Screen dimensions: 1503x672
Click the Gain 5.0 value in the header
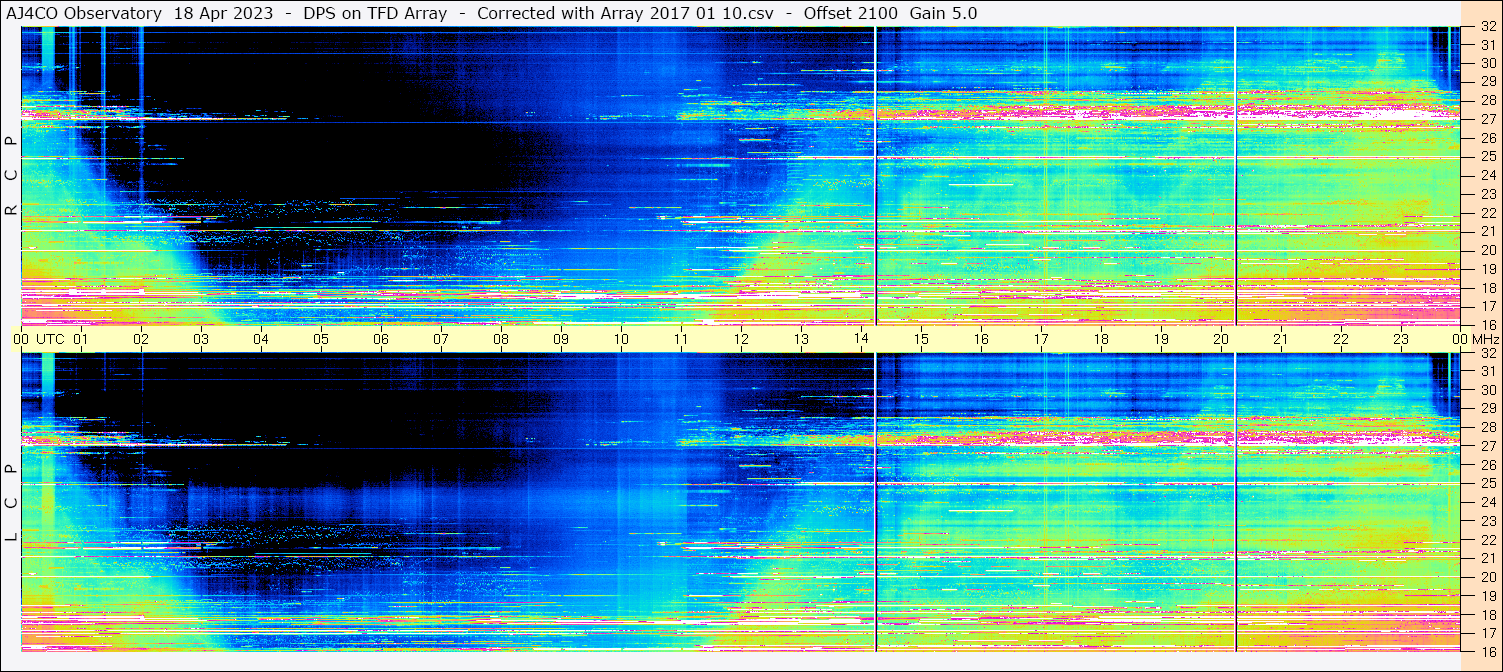[943, 13]
